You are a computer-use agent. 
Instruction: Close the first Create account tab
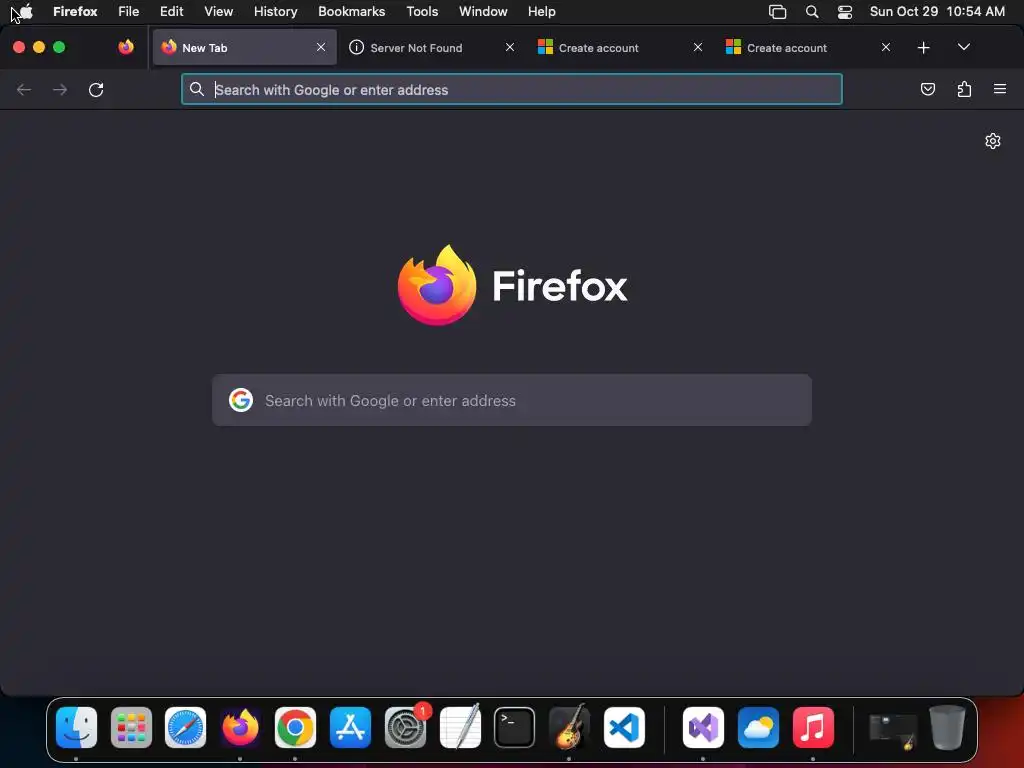(697, 47)
